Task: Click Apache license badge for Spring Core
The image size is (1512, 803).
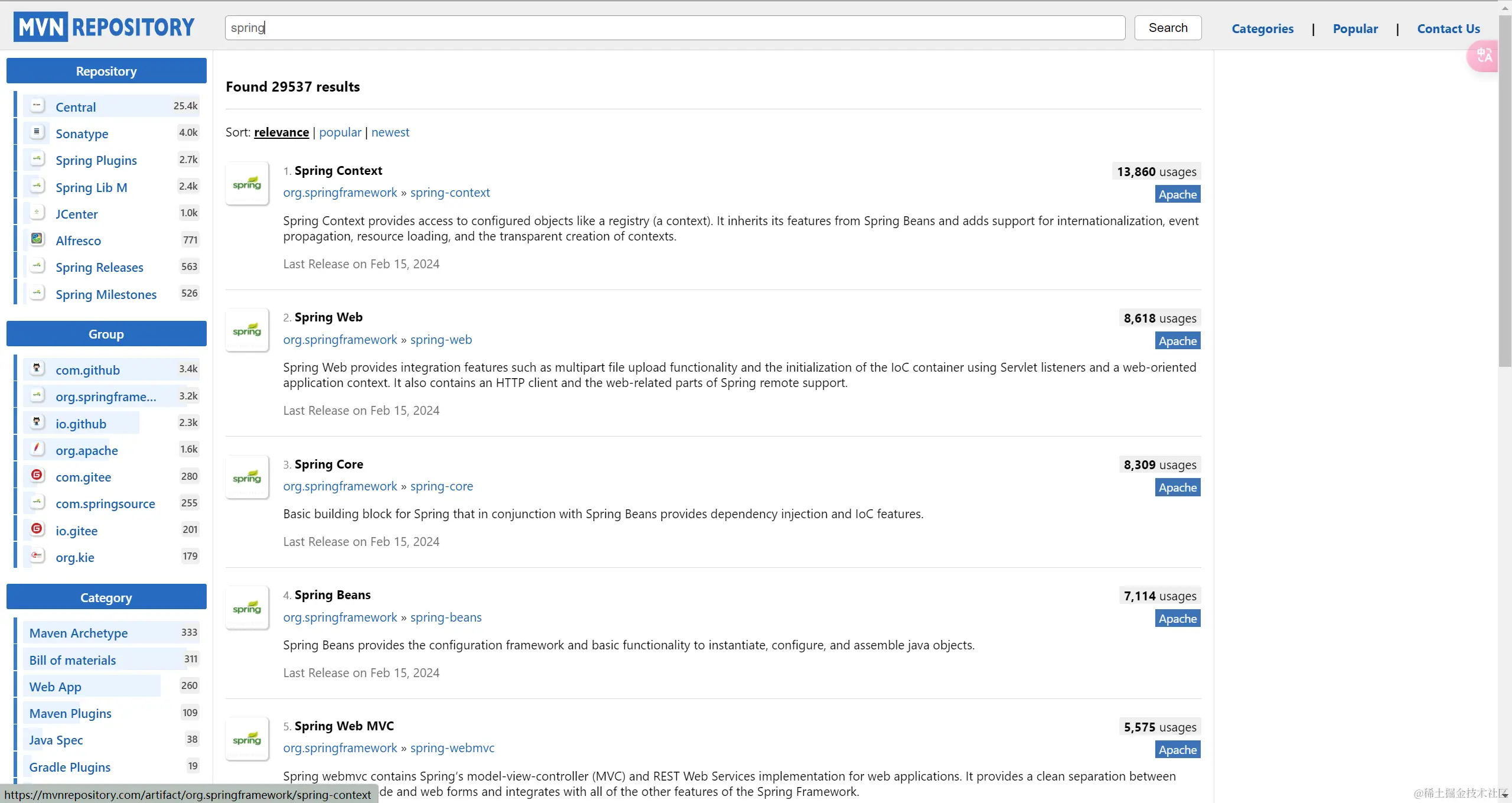Action: coord(1178,487)
